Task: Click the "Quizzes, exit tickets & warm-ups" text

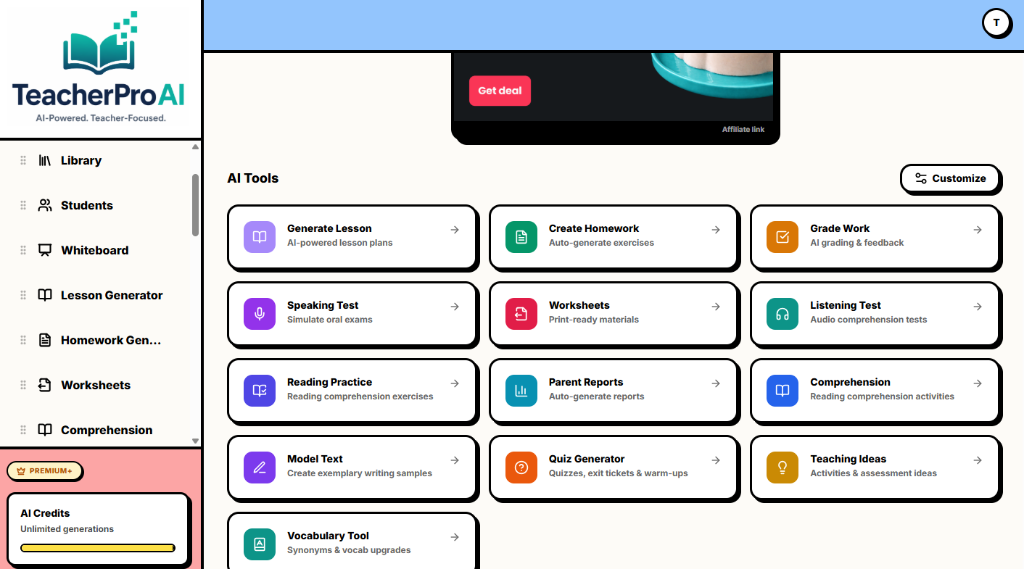Action: point(618,473)
